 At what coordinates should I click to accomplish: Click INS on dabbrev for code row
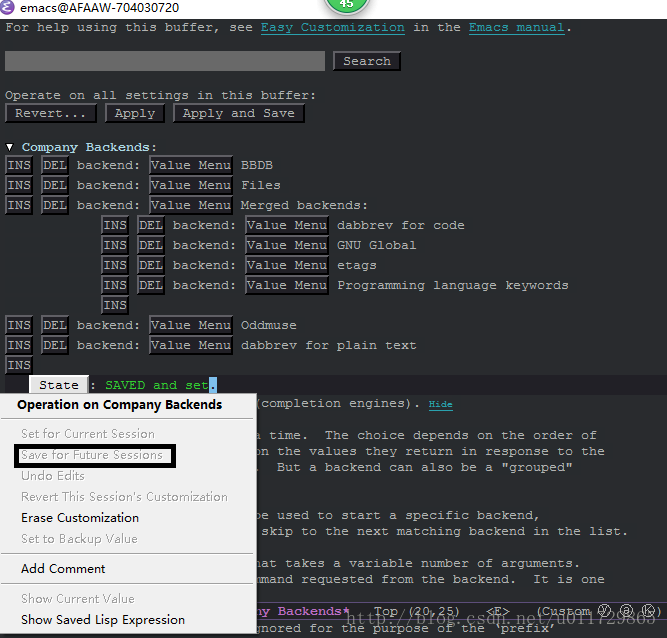(x=115, y=225)
